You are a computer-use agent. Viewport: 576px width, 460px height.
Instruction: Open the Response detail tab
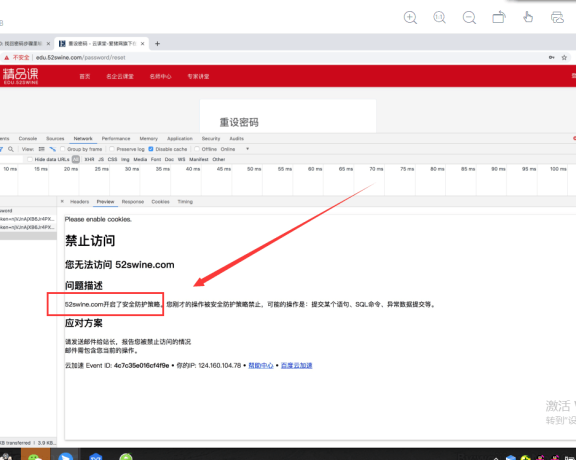tap(133, 202)
